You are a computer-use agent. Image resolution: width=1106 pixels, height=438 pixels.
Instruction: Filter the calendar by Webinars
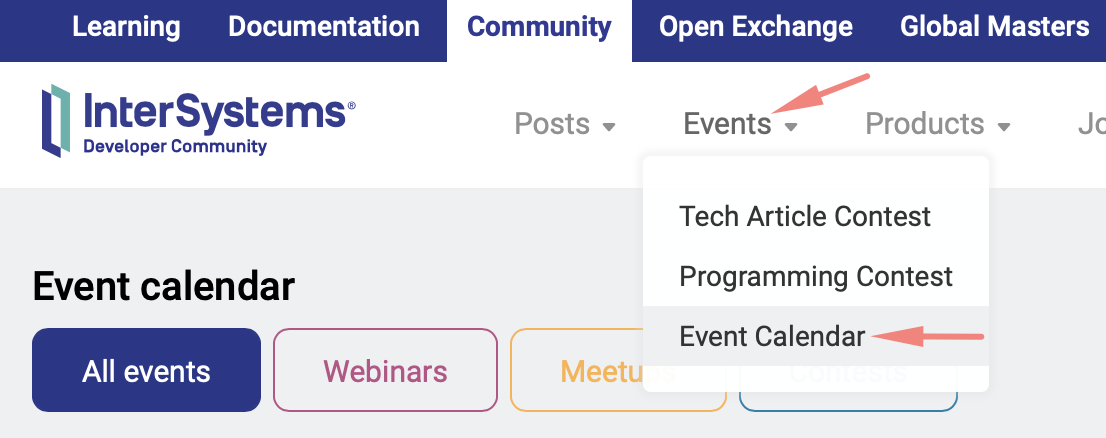click(385, 371)
